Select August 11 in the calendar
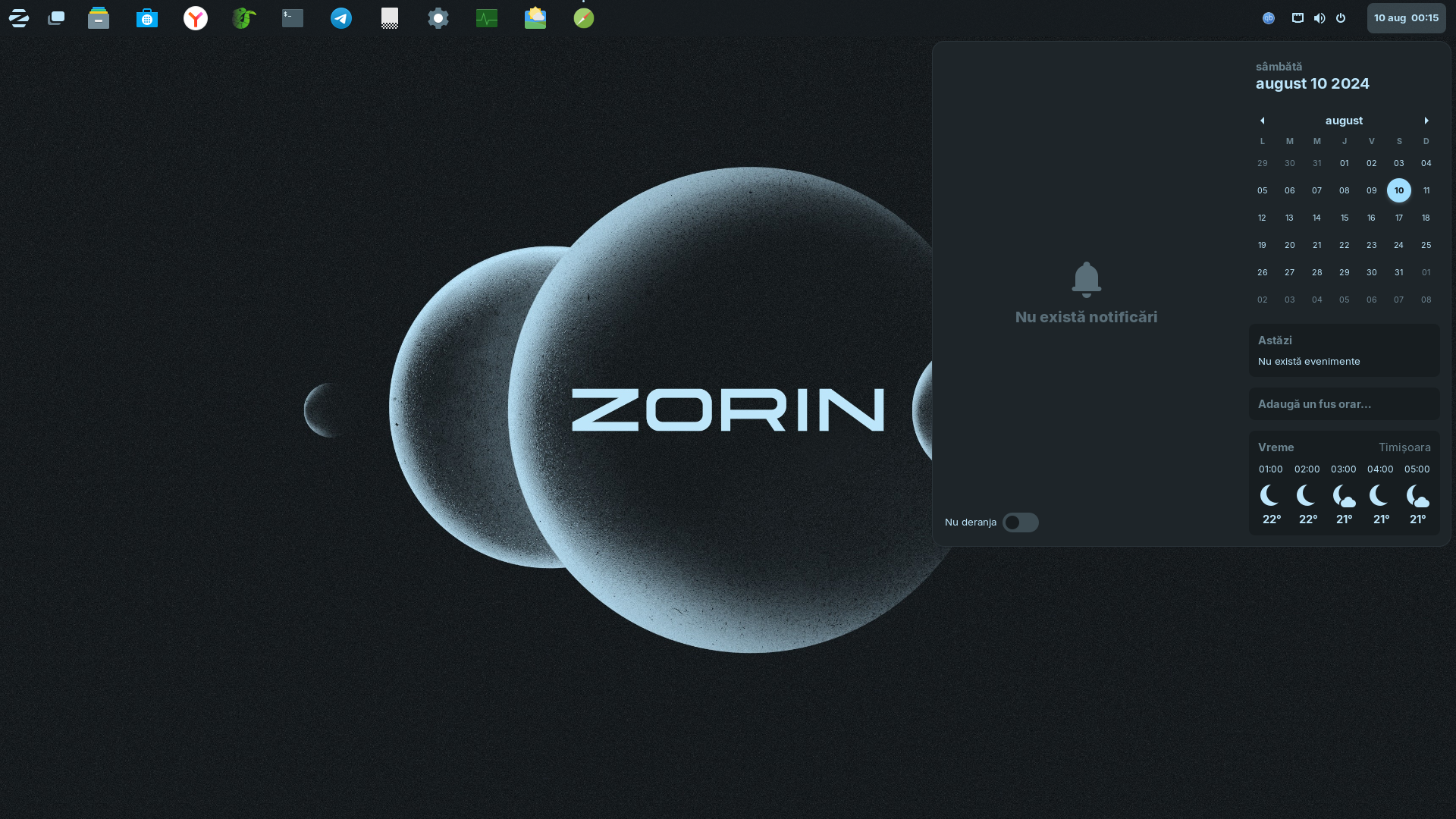1456x819 pixels. point(1426,190)
